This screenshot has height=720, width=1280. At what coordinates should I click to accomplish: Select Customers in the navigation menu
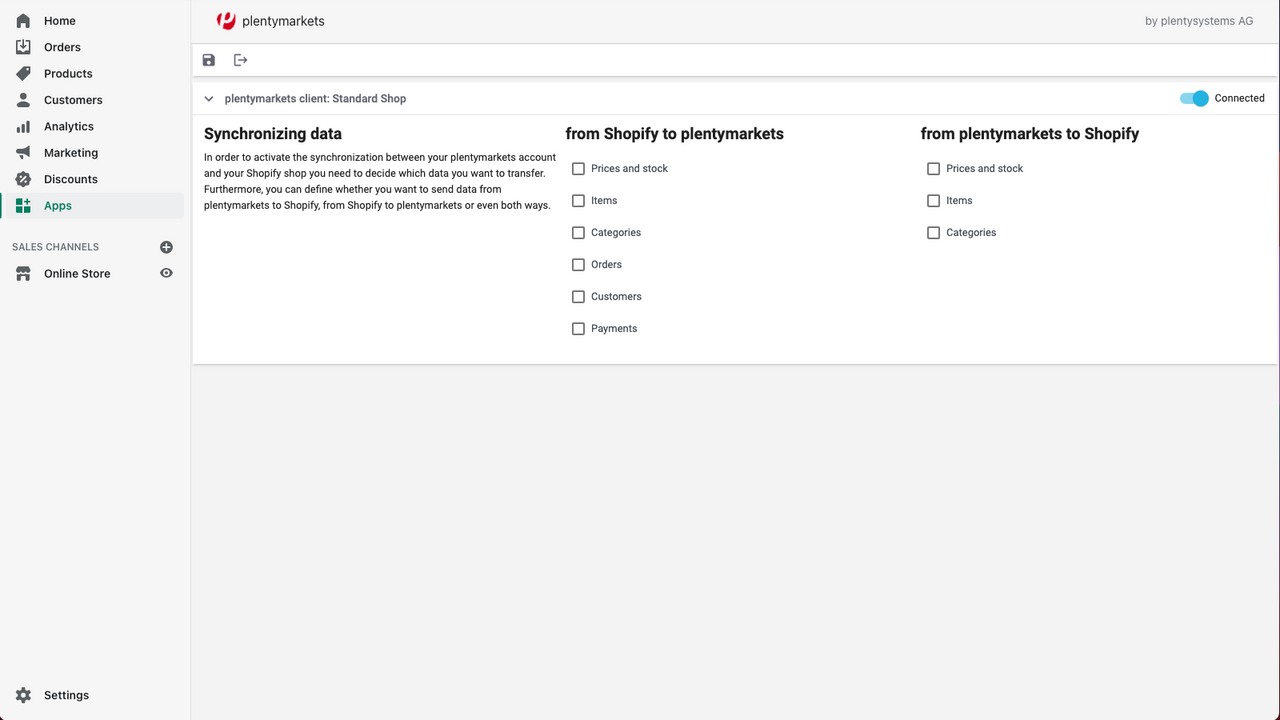[73, 99]
